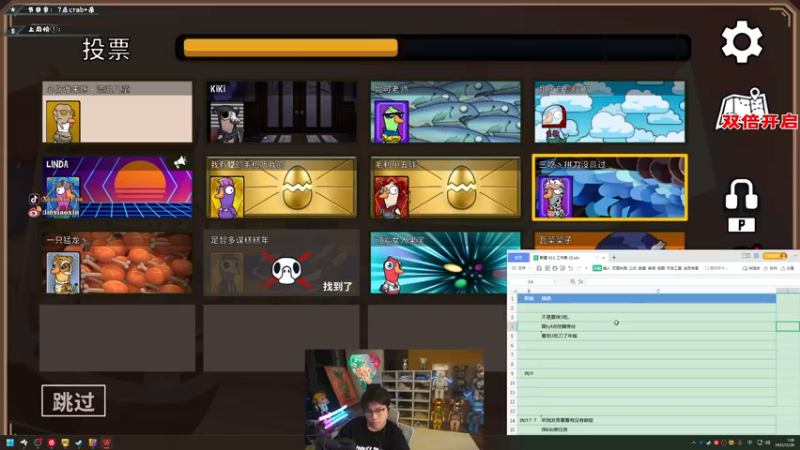The image size is (800, 450).
Task: Open the 视图 ribbon tab in WPS
Action: [x=661, y=268]
